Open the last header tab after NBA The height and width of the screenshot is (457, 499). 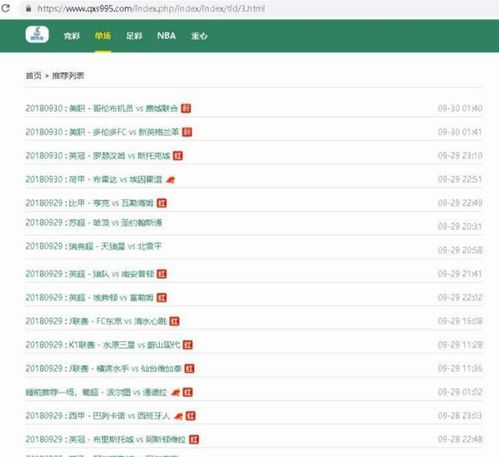point(199,36)
